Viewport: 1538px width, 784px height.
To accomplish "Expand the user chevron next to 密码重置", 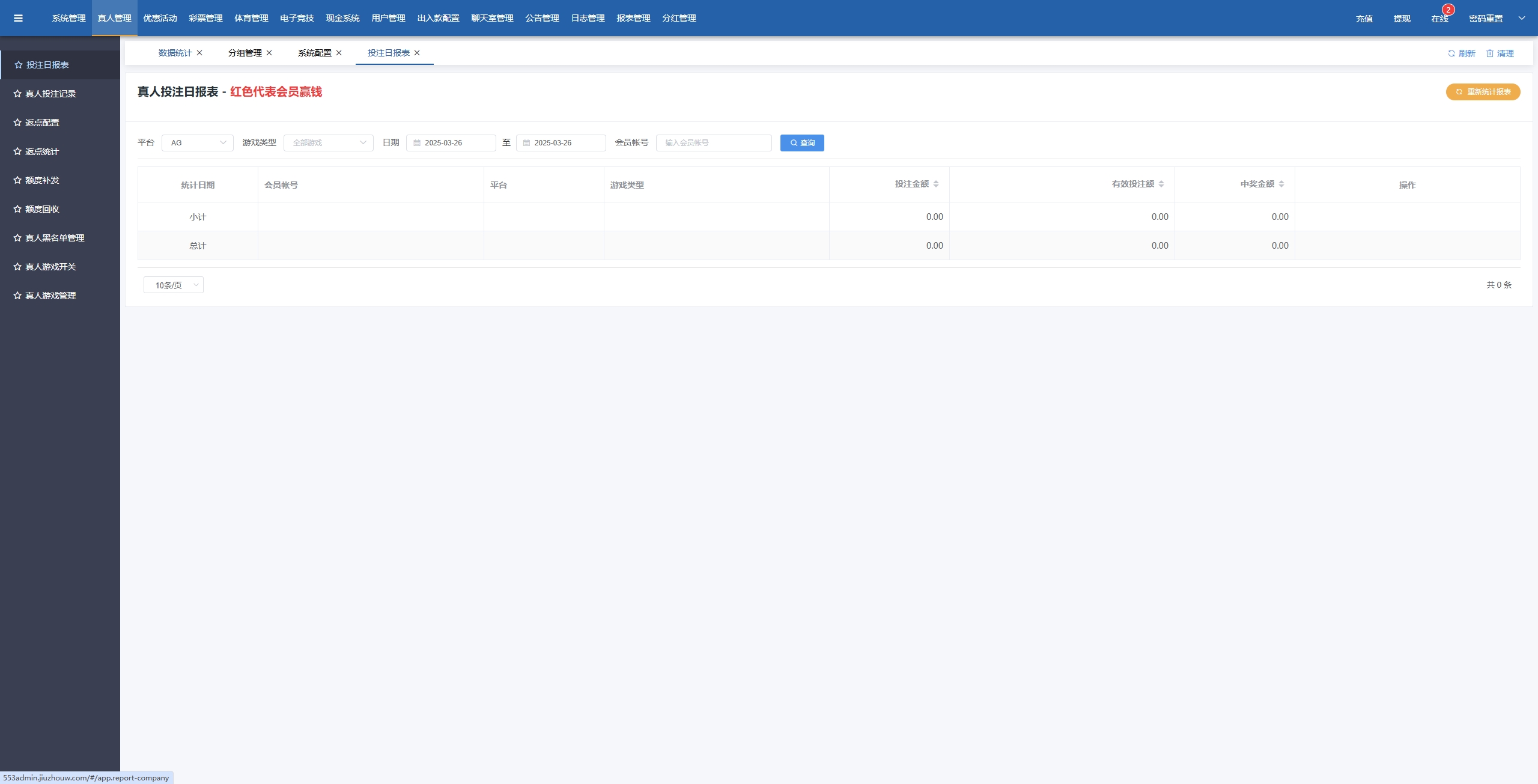I will click(x=1522, y=18).
